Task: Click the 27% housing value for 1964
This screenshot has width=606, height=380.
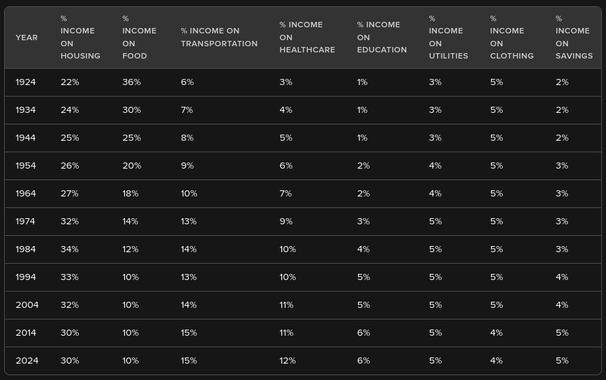Action: click(x=69, y=193)
